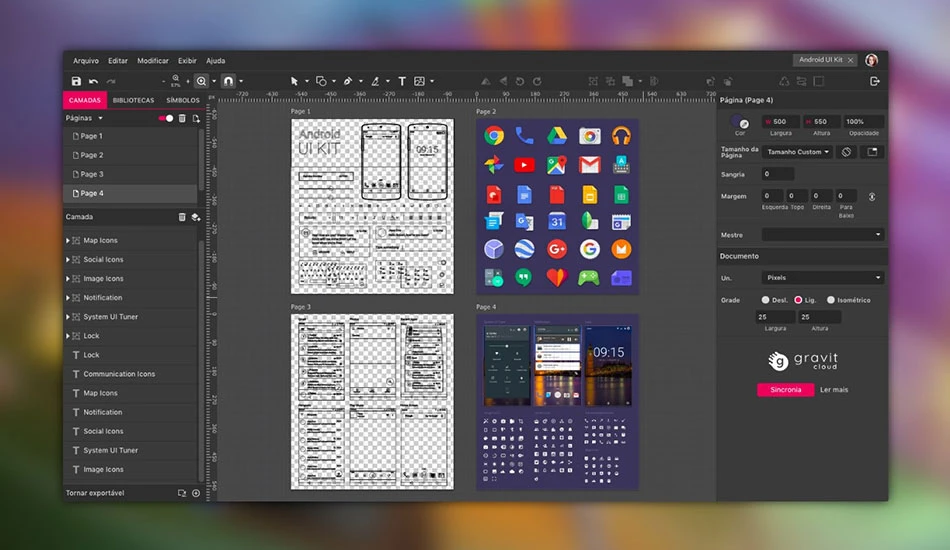Open the Pixels unit dropdown
950x550 pixels.
[822, 277]
